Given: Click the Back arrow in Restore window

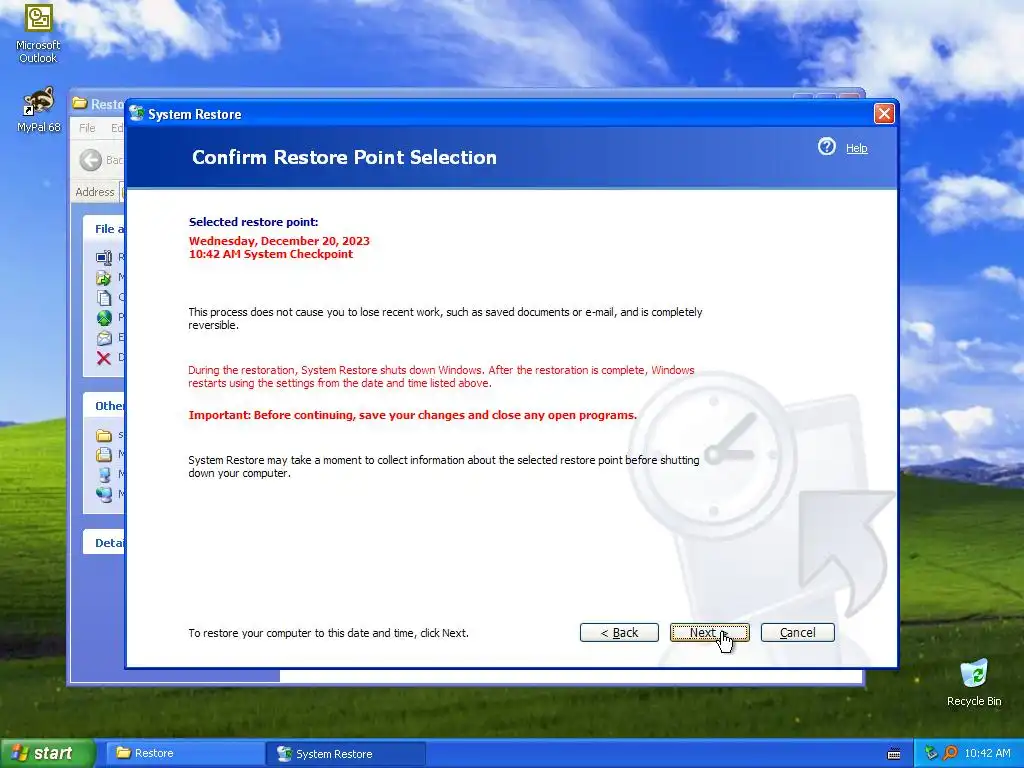Looking at the screenshot, I should 91,160.
